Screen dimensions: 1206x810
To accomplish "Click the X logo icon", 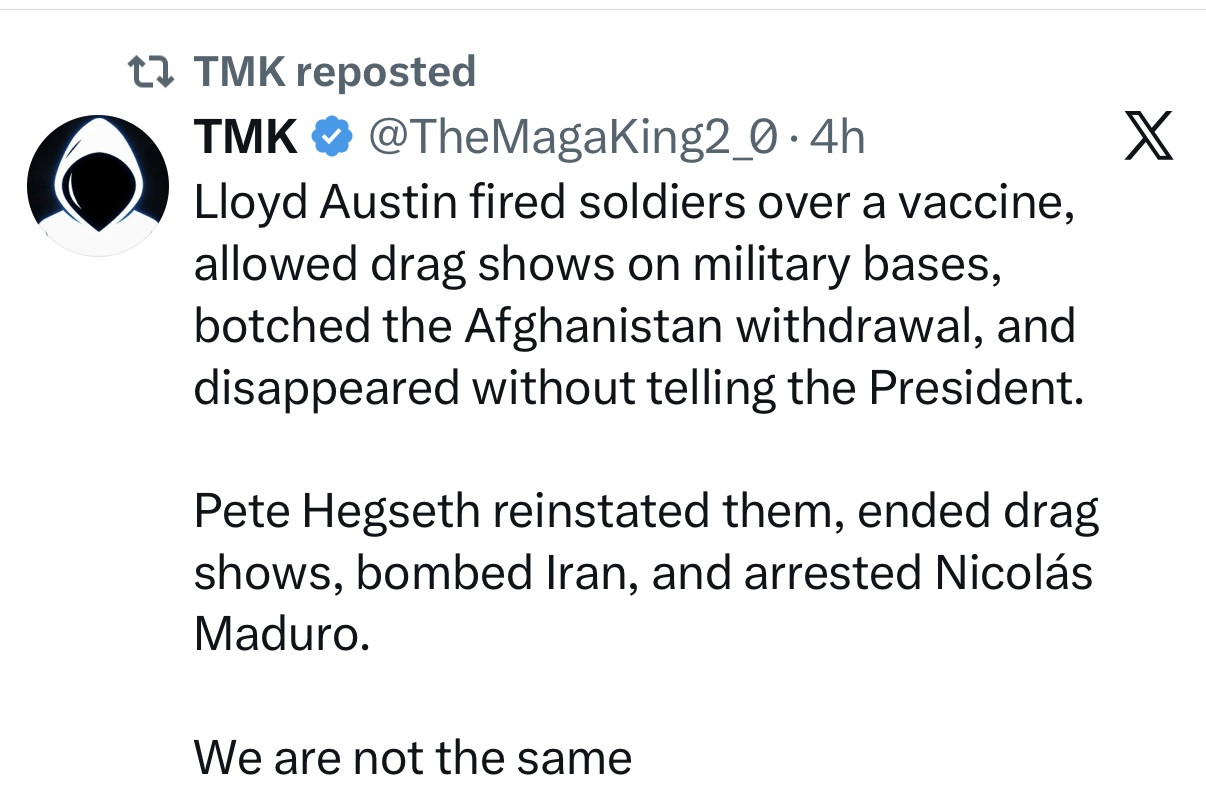I will pos(1147,139).
